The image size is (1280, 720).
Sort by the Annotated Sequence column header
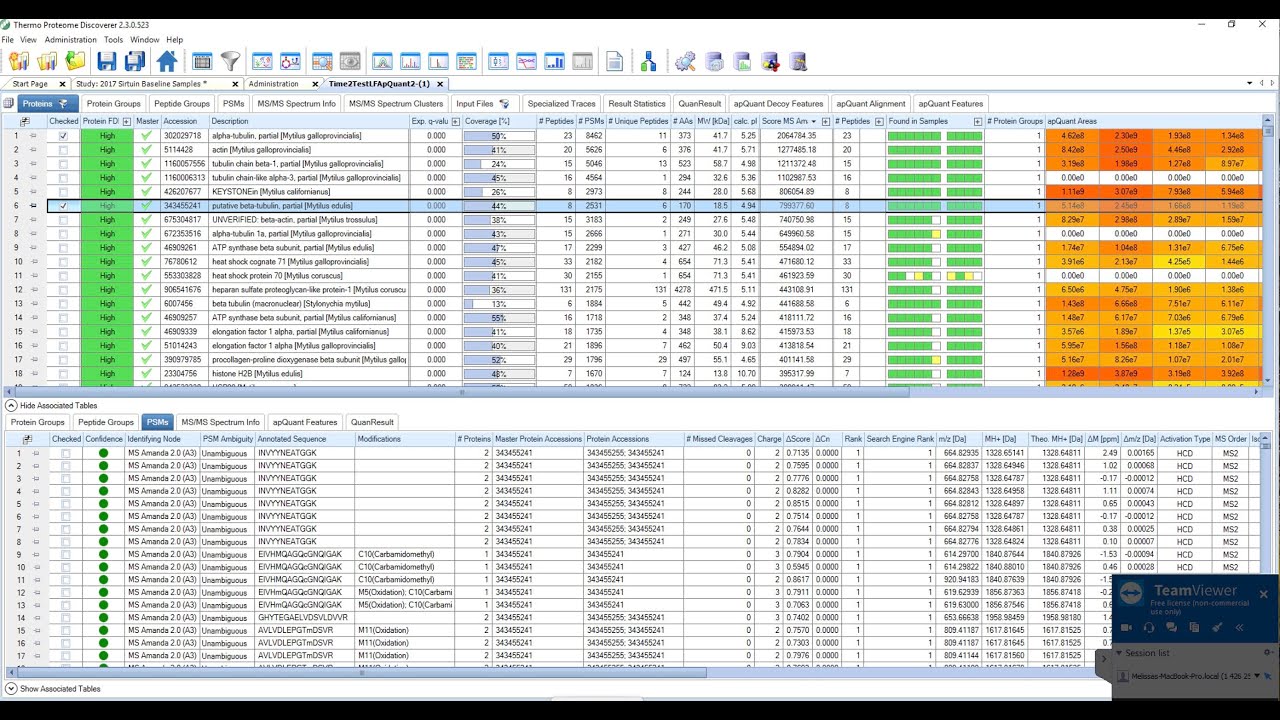(305, 439)
